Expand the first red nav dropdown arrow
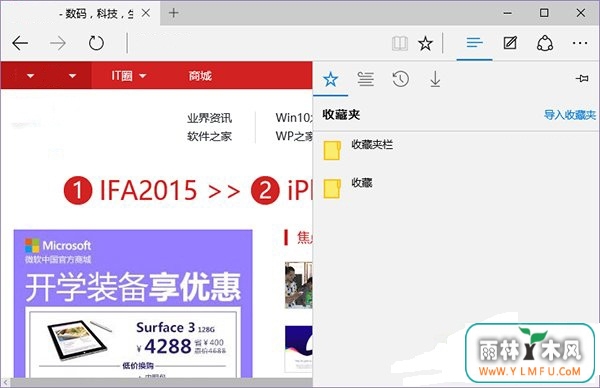 pyautogui.click(x=31, y=76)
